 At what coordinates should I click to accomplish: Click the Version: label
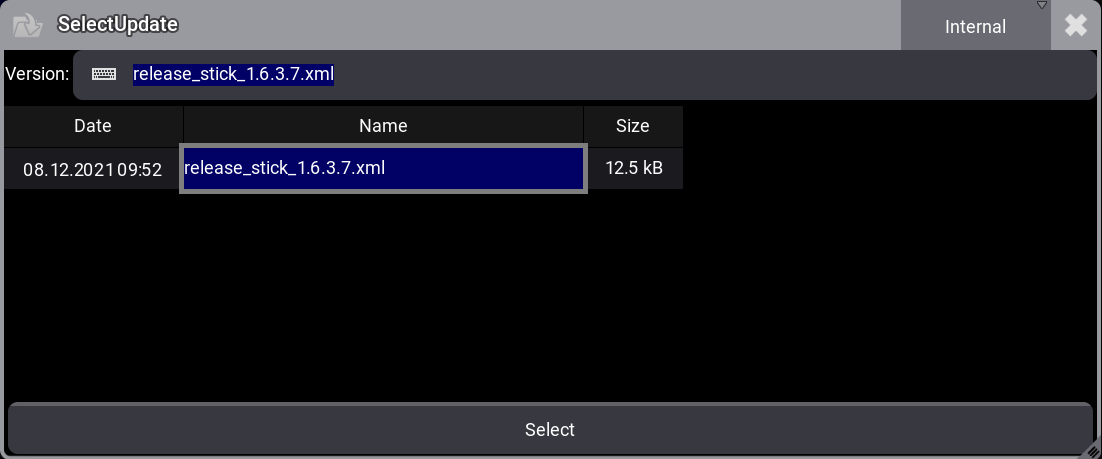coord(37,74)
